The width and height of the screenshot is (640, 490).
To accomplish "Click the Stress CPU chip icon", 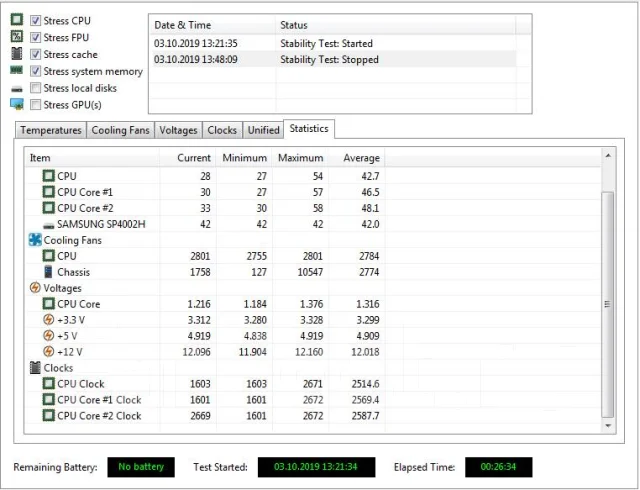I will 17,20.
